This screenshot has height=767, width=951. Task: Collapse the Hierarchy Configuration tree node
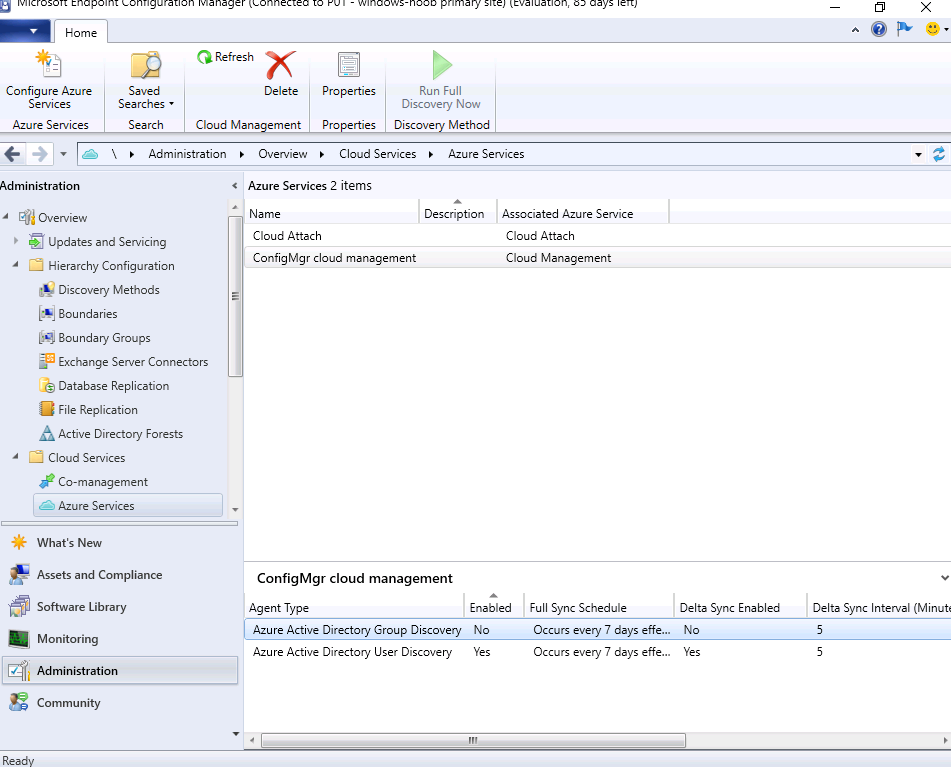16,265
